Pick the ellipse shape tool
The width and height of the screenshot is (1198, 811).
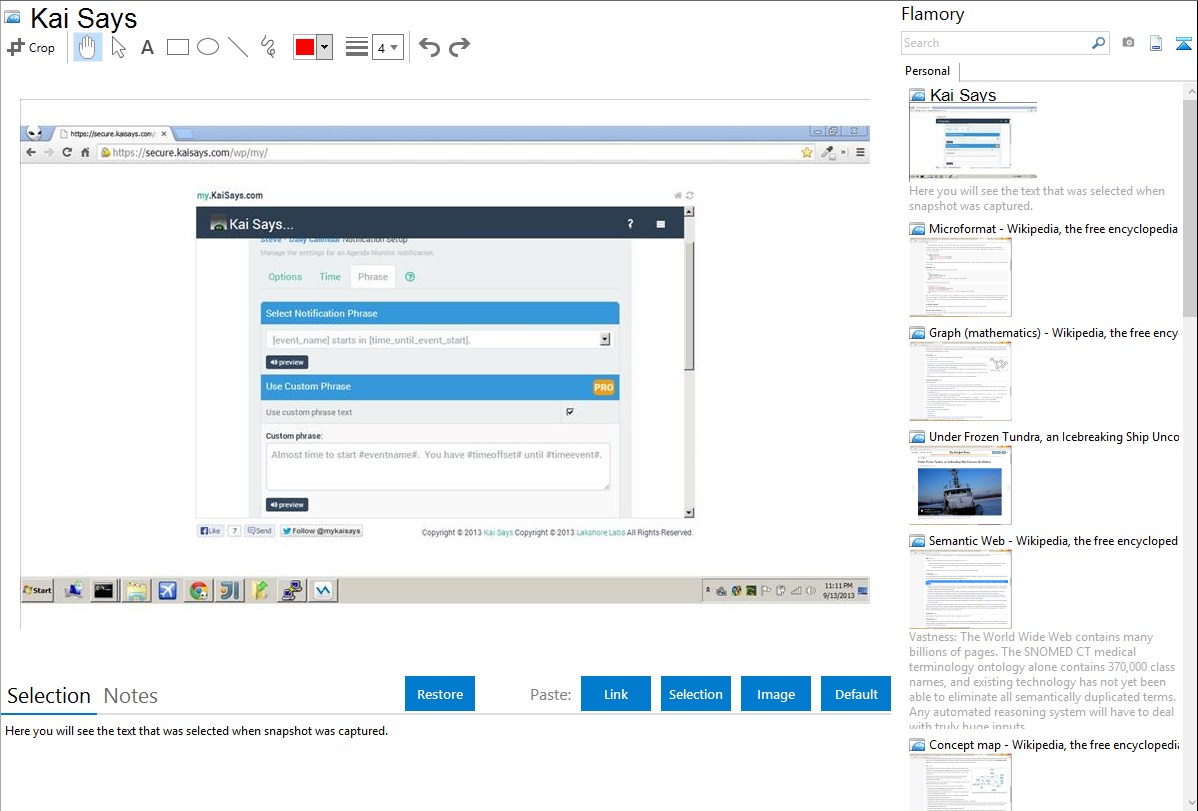point(208,47)
